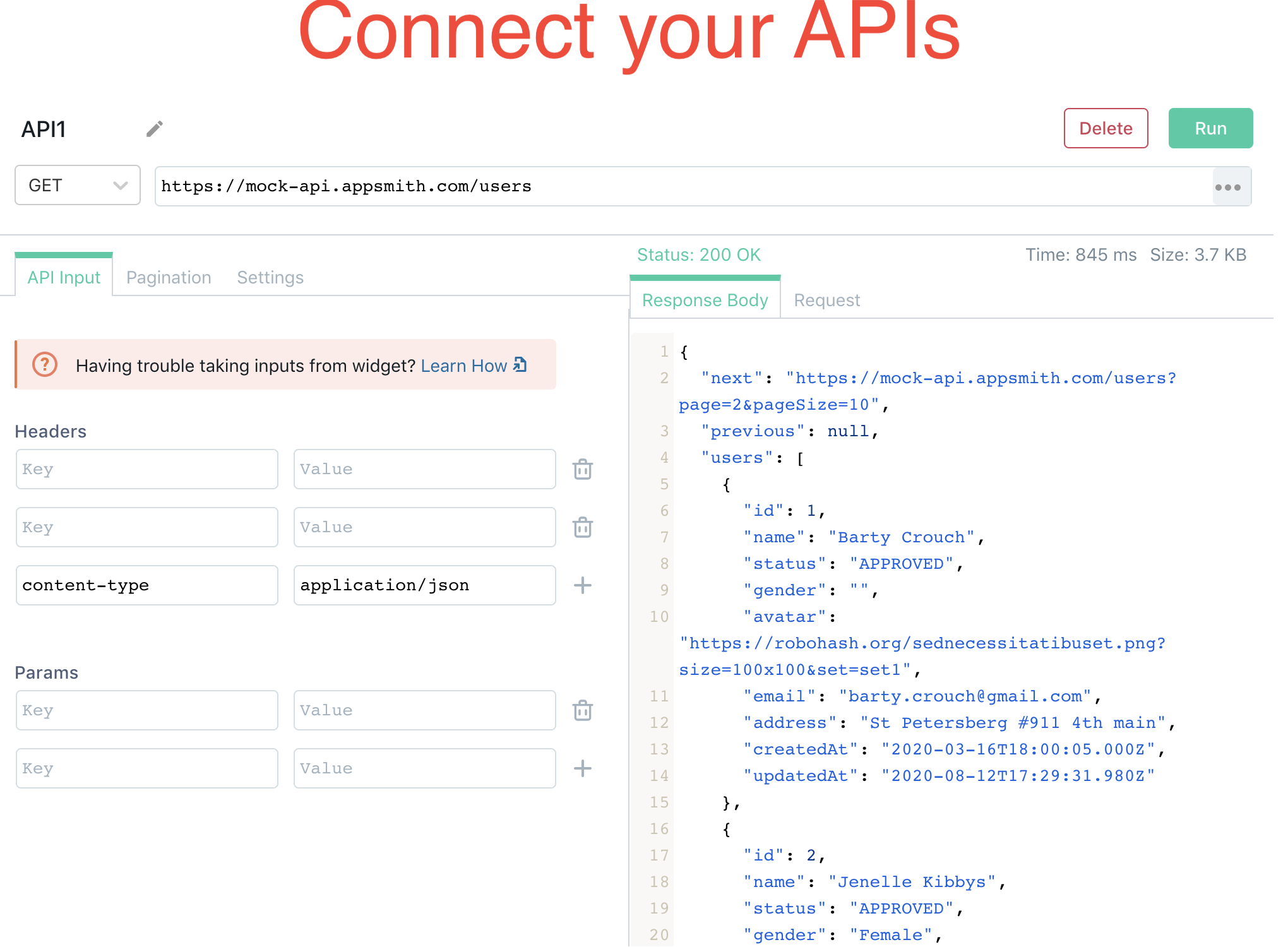The image size is (1288, 947).
Task: Click the Response Body tab
Action: [x=705, y=300]
